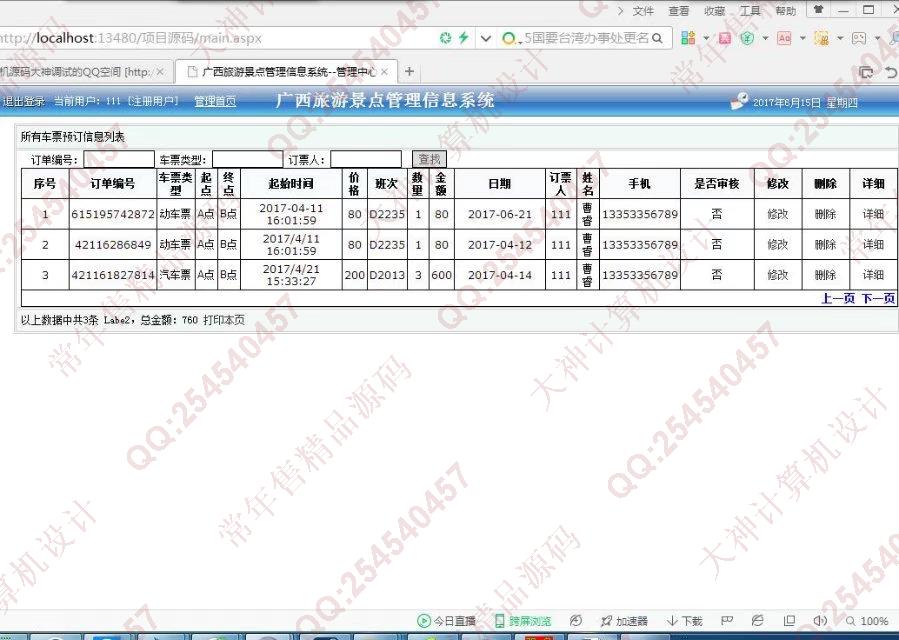Click the 加速器 rocket icon

click(x=606, y=621)
